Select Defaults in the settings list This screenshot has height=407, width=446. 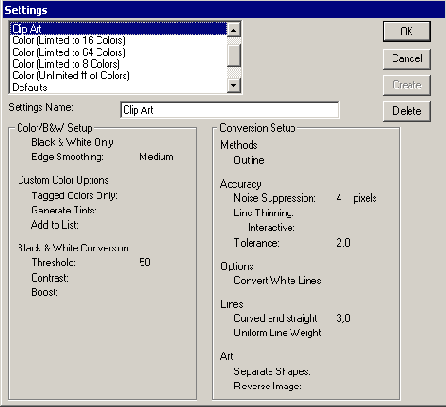click(119, 87)
